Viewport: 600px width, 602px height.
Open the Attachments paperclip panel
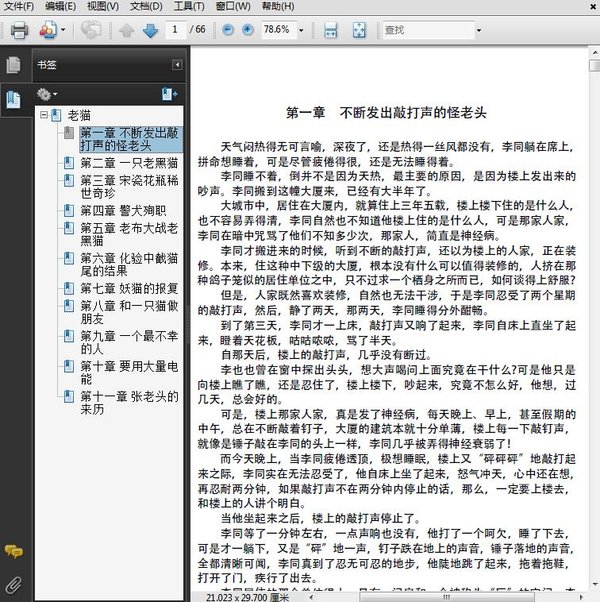(x=13, y=583)
